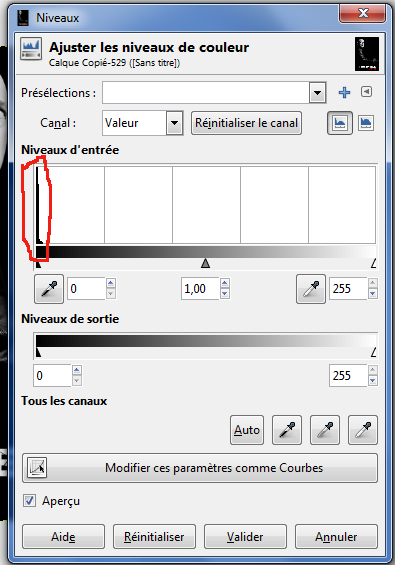Viewport: 395px width, 565px height.
Task: Pick black point with input eyedropper
Action: tap(49, 289)
